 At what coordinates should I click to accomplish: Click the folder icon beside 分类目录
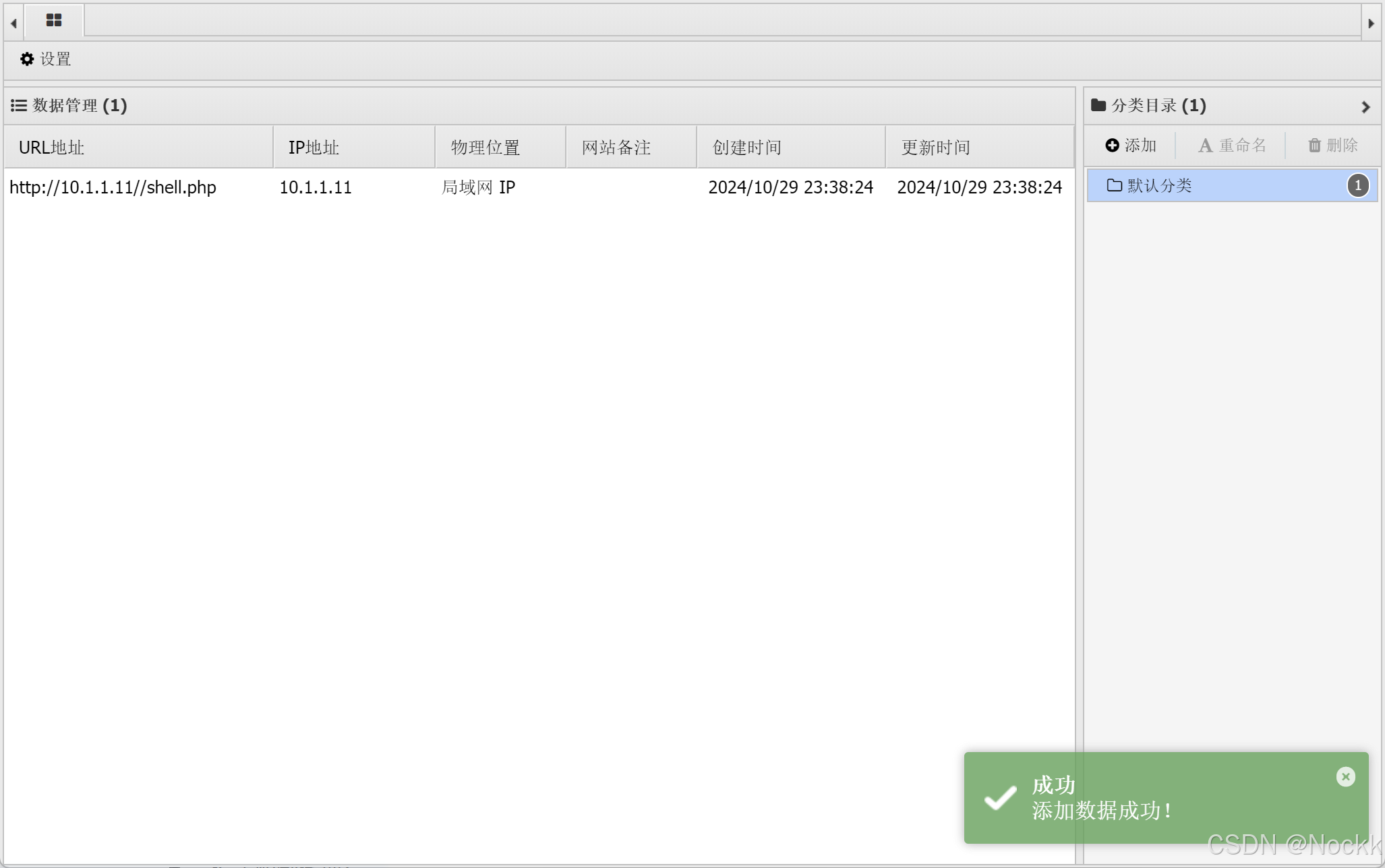point(1099,105)
